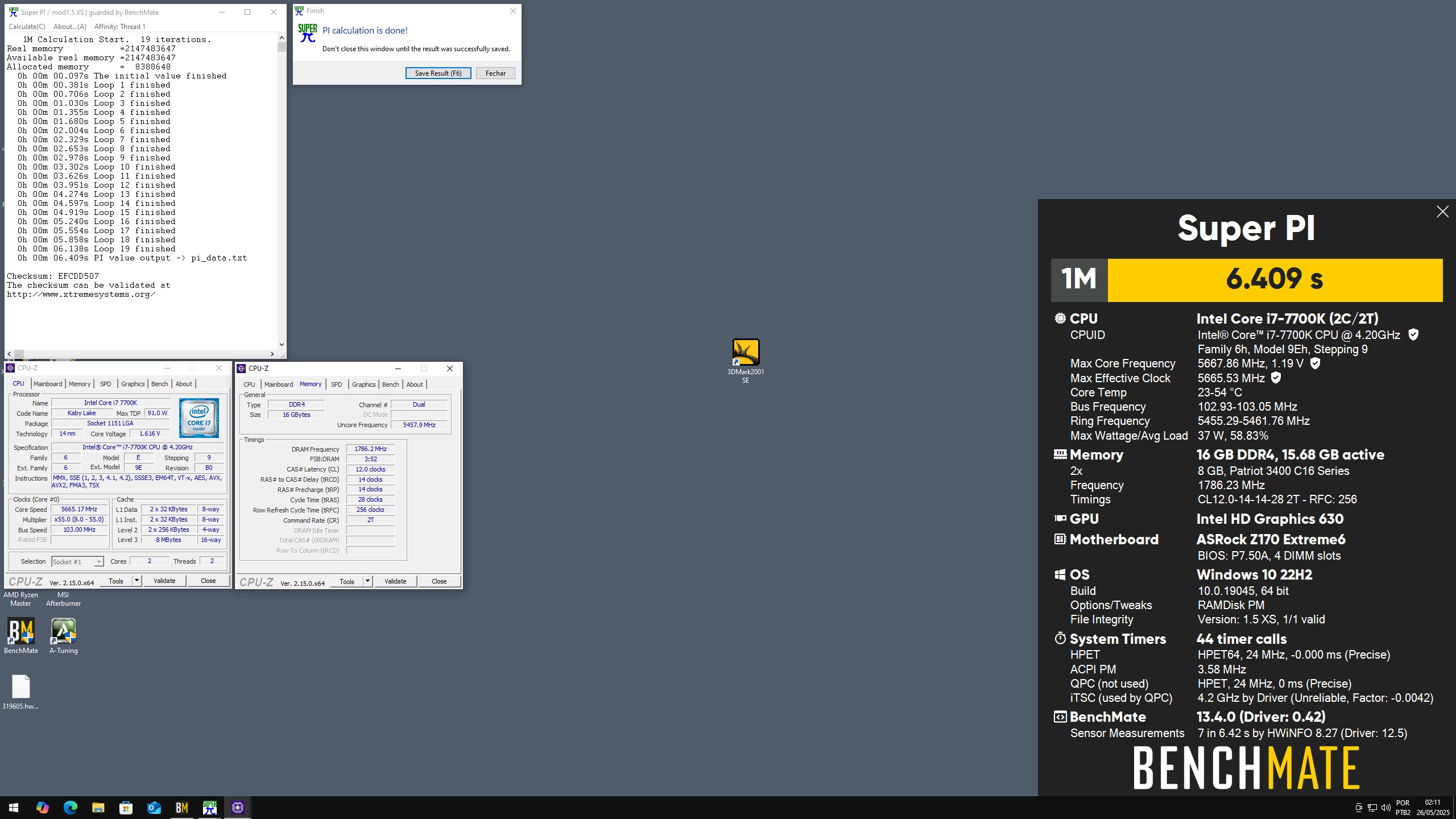Click Validate in right CPU-Z window

[395, 581]
